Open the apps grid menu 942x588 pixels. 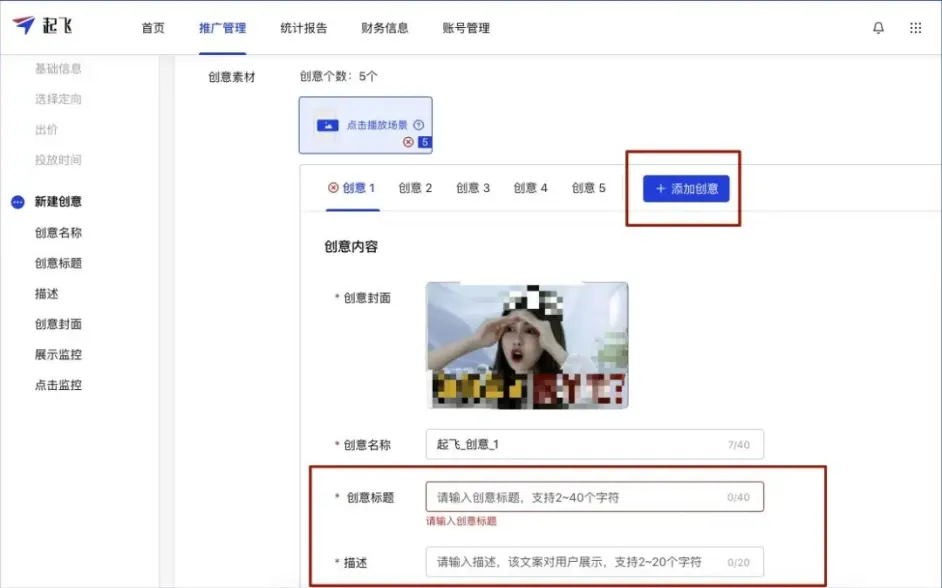click(x=915, y=28)
